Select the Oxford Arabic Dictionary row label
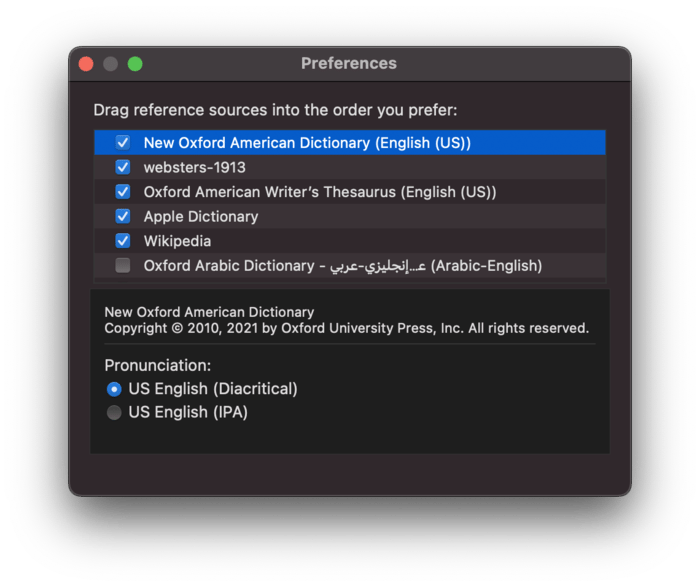 coord(342,265)
